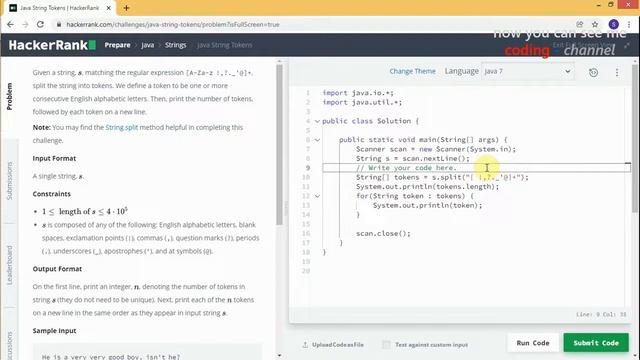Exit full screen view icon
640x360 pixels.
point(627,45)
